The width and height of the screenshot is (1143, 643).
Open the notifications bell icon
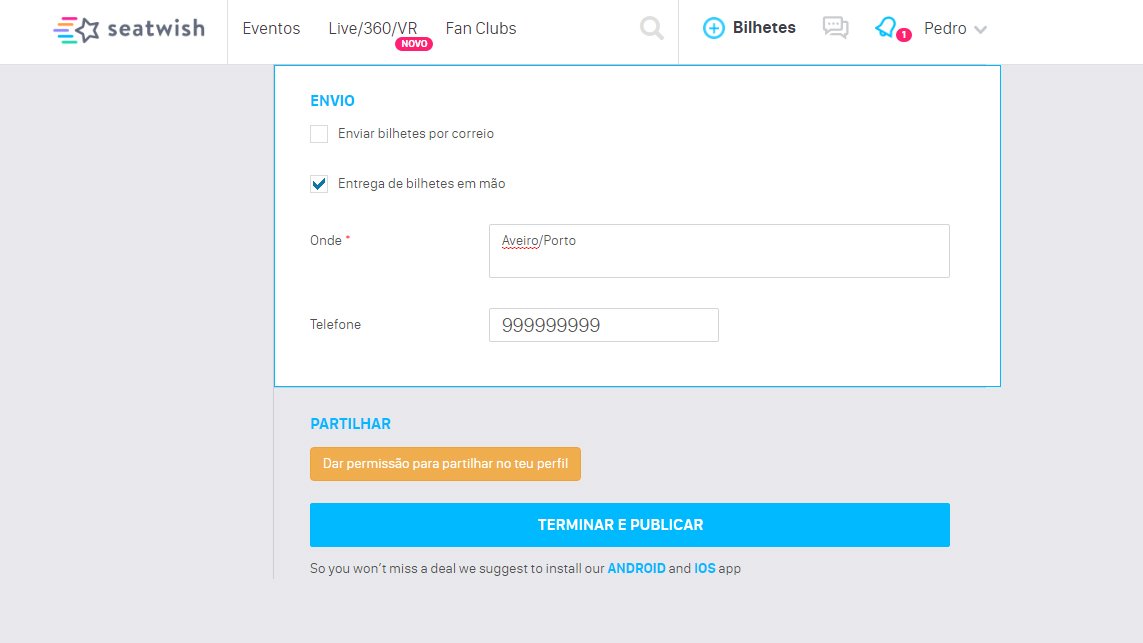click(886, 28)
